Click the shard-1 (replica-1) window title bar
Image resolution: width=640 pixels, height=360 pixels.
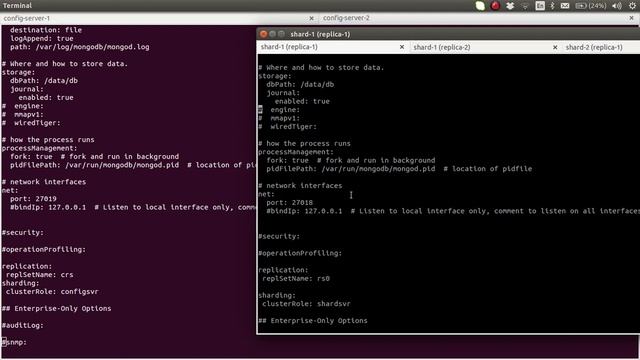[x=448, y=34]
